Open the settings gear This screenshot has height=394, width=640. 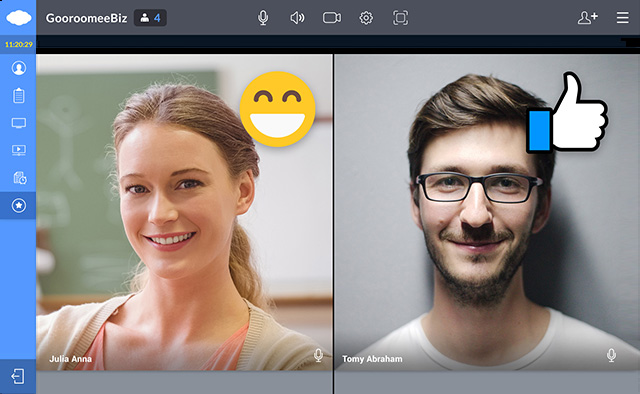coord(366,18)
